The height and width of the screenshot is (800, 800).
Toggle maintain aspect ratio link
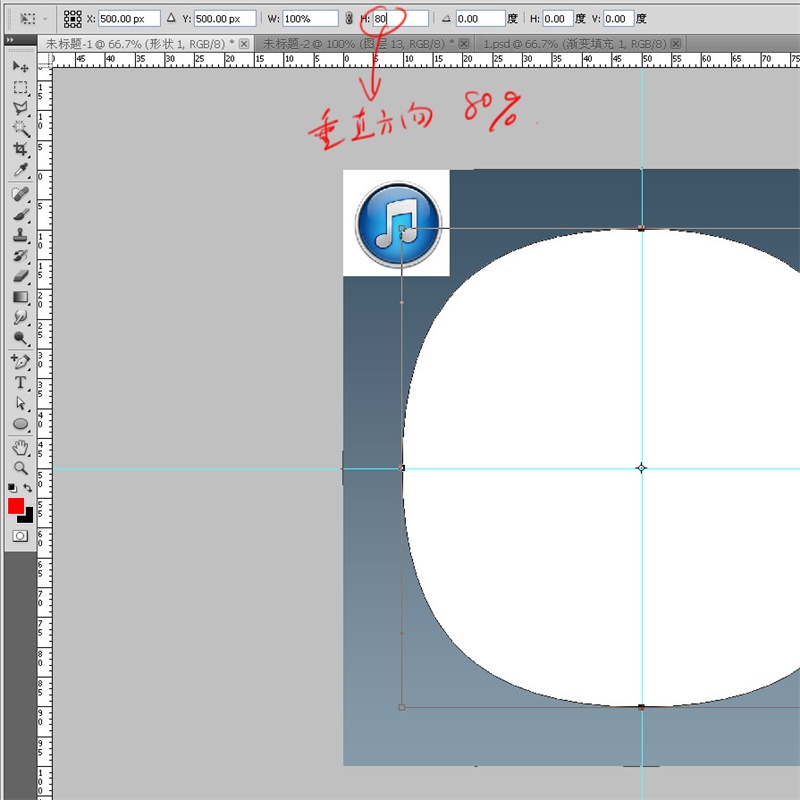348,18
